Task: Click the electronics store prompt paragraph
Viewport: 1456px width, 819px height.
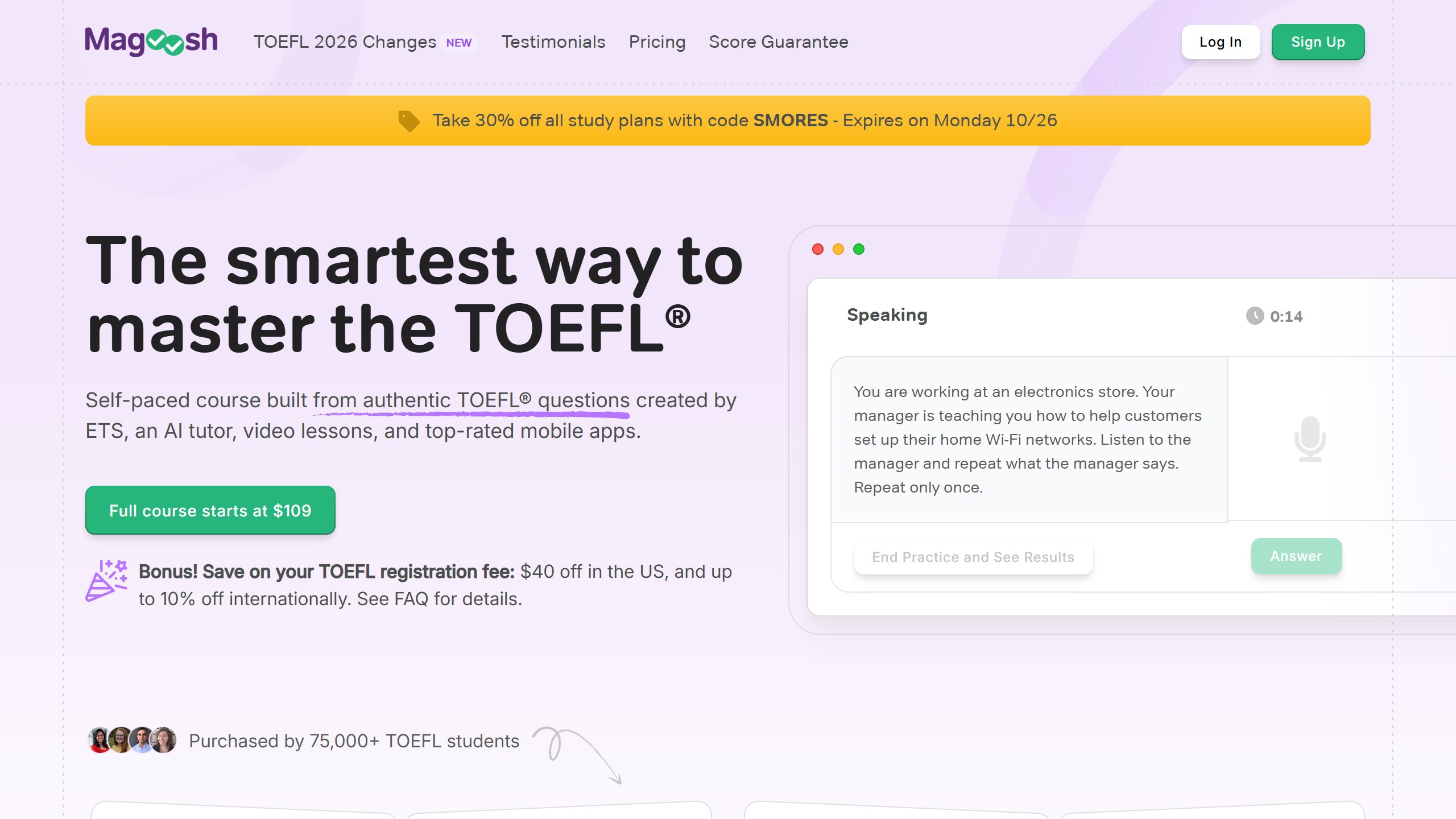Action: click(1028, 440)
